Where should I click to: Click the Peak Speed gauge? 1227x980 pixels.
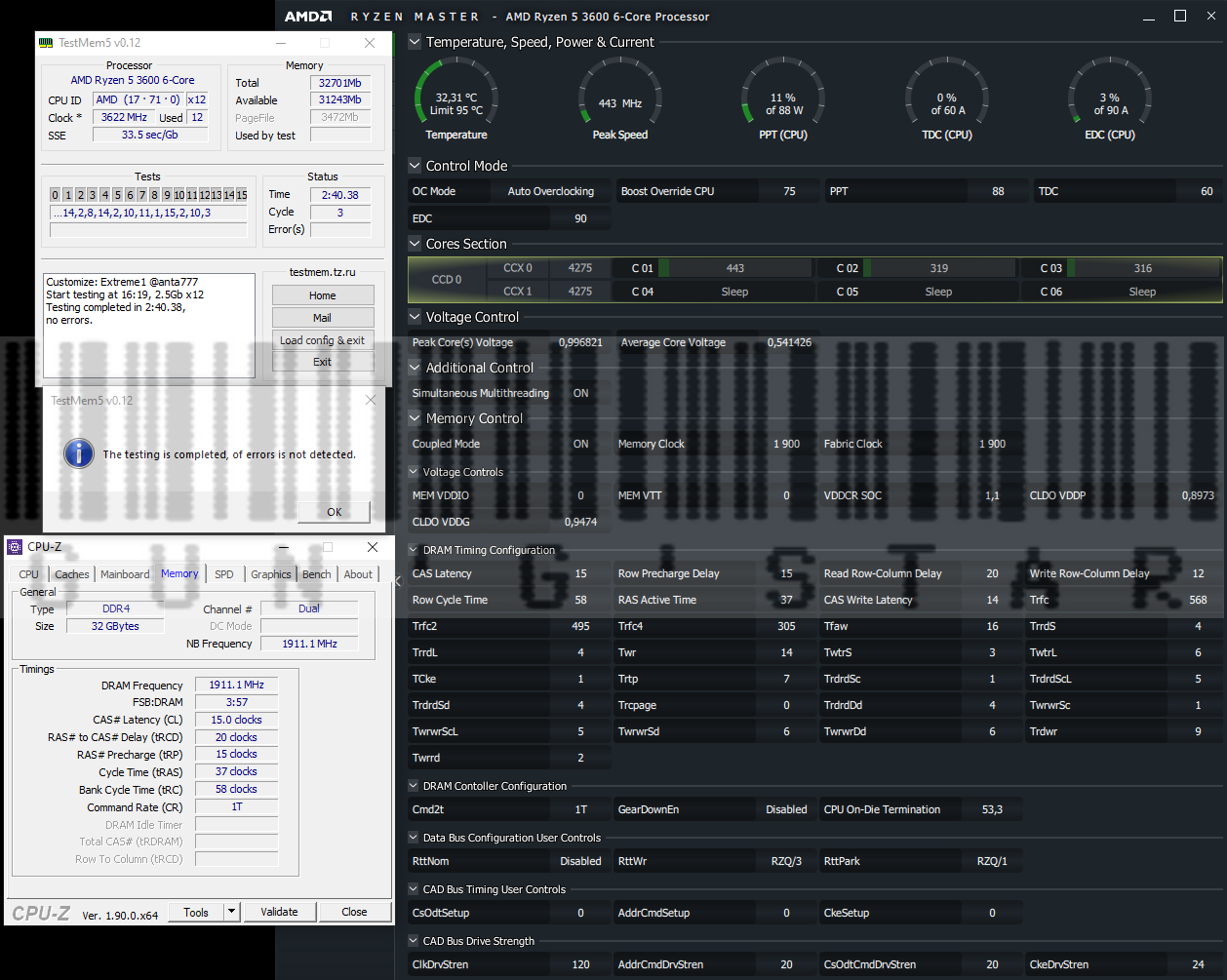coord(620,99)
